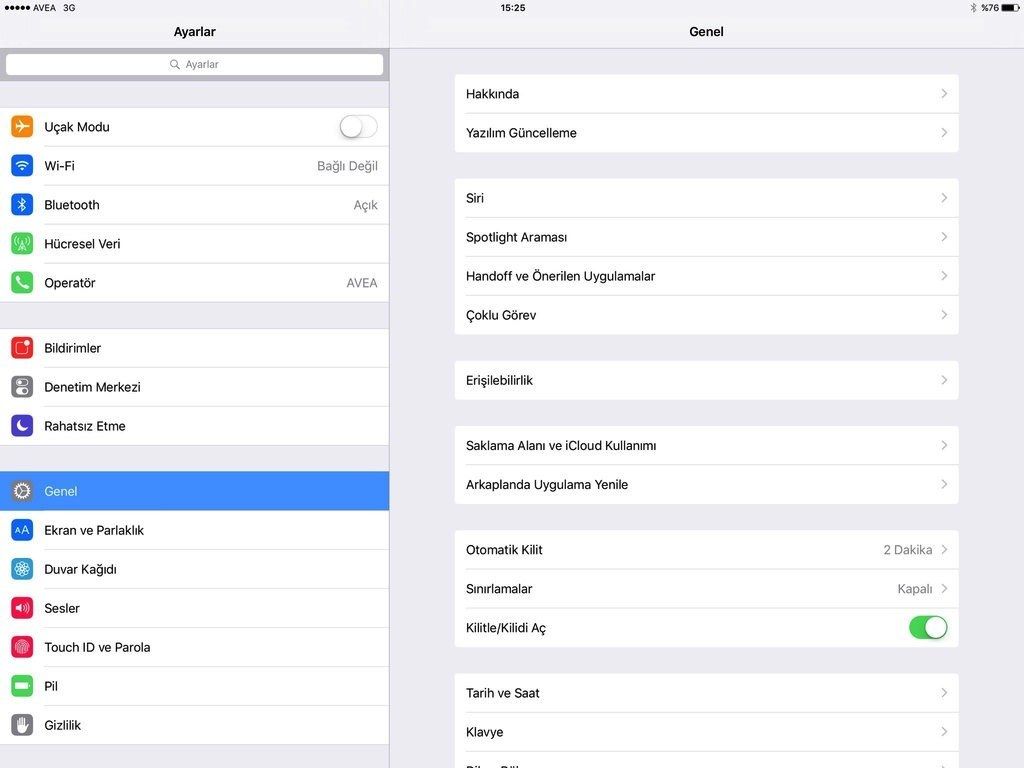This screenshot has width=1024, height=768.
Task: Tap the Bluetooth icon in sidebar
Action: click(22, 205)
